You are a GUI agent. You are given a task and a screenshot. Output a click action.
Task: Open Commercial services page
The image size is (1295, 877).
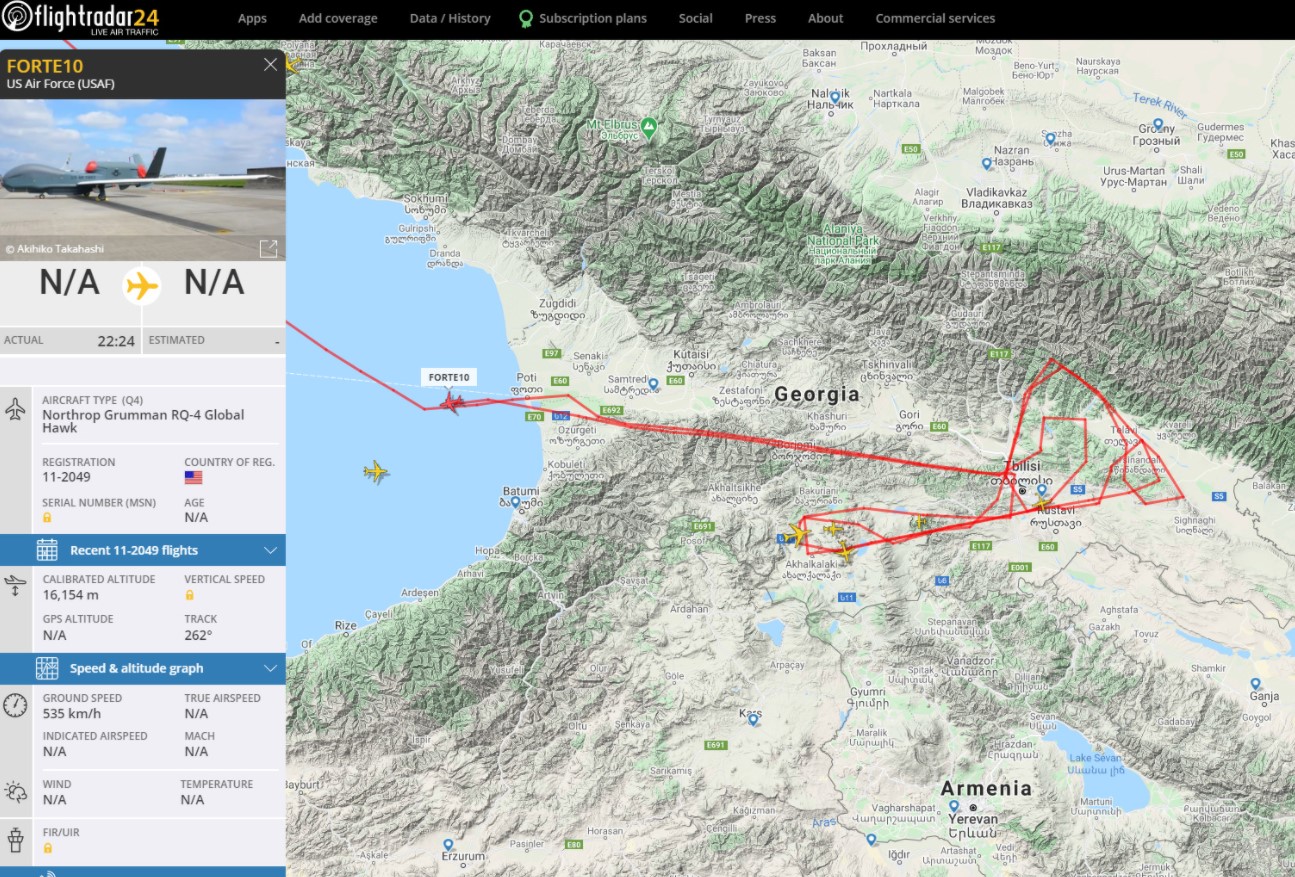(x=935, y=18)
